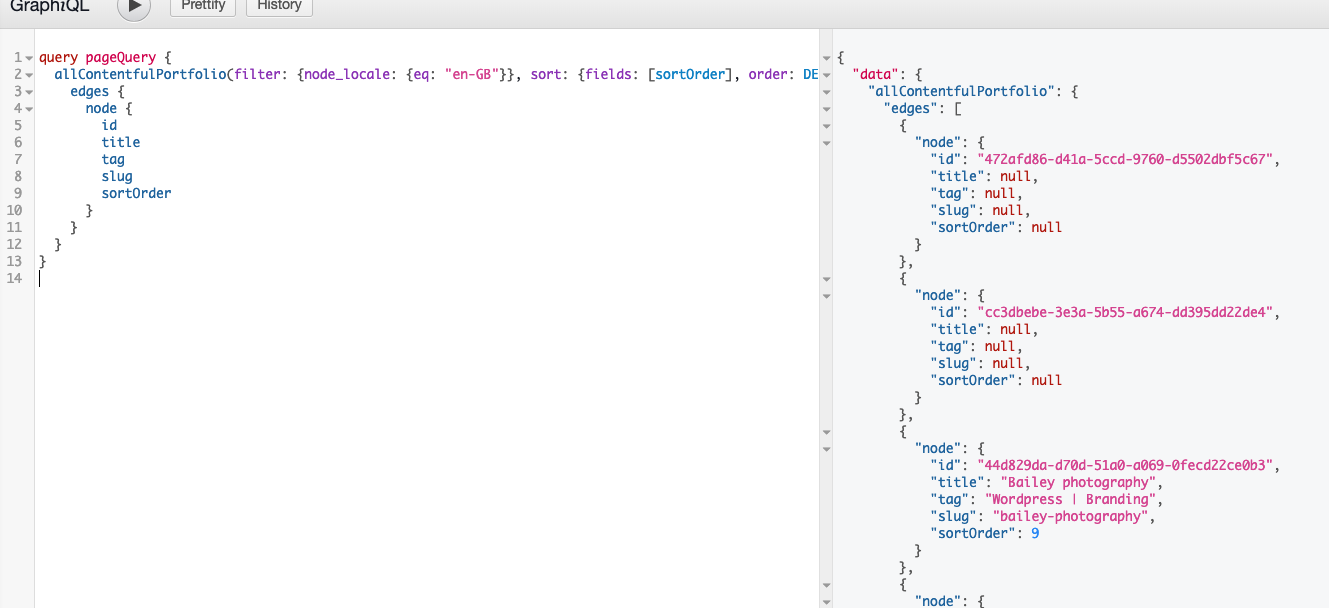Select the bailey-photography slug value
Viewport: 1329px width, 608px height.
(x=1069, y=516)
